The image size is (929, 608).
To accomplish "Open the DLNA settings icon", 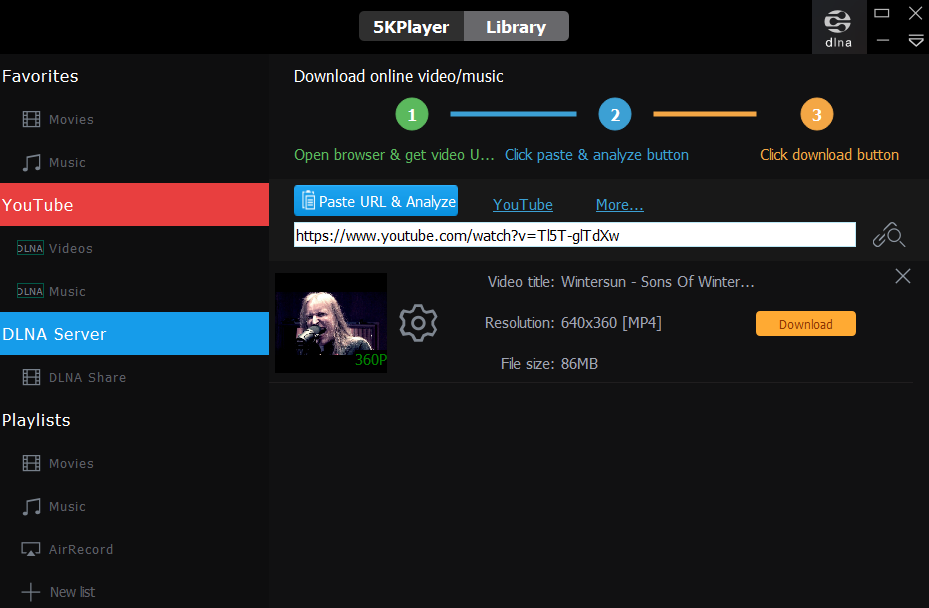I will coord(838,28).
